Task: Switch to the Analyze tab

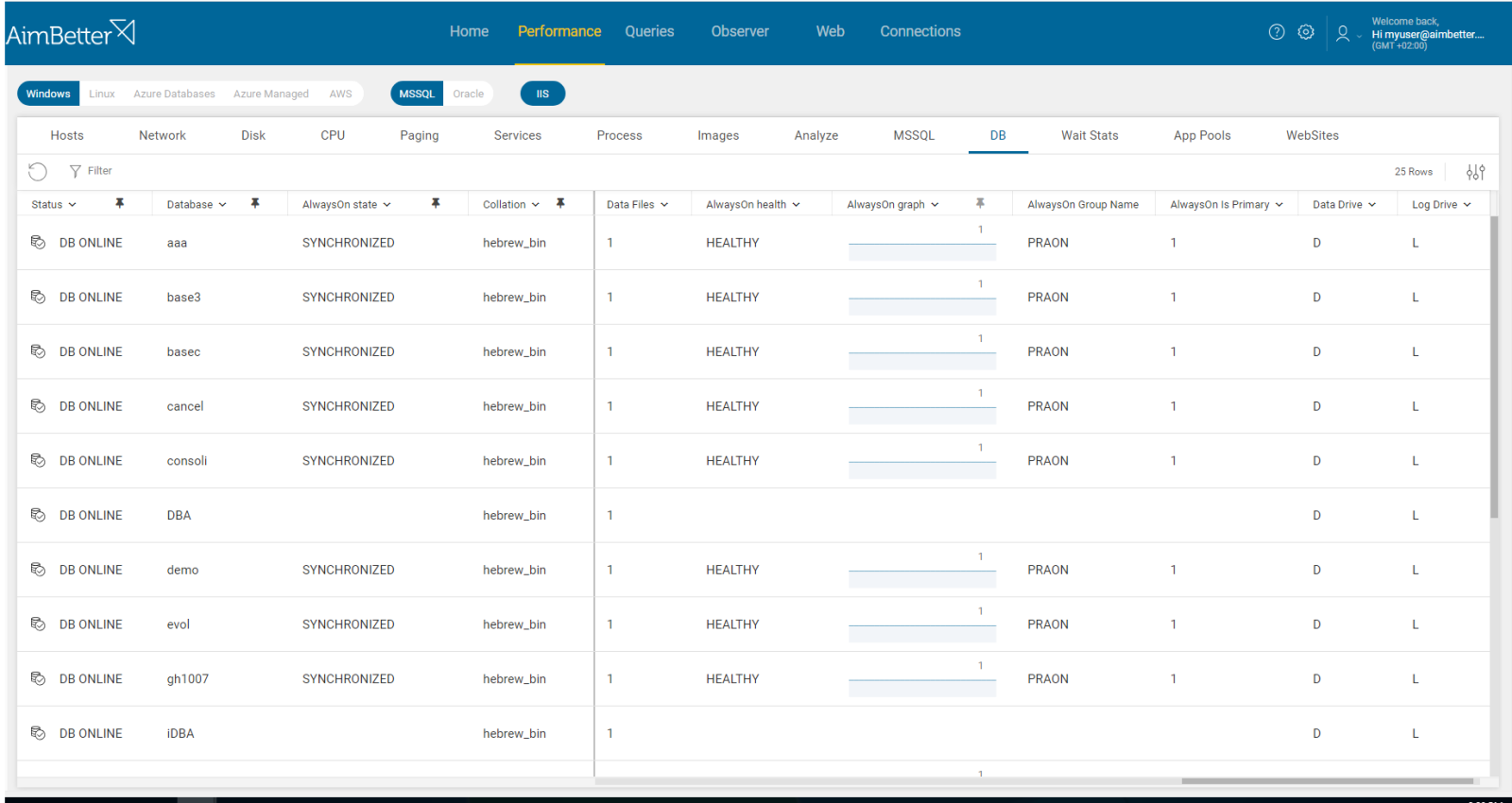Action: [x=816, y=135]
